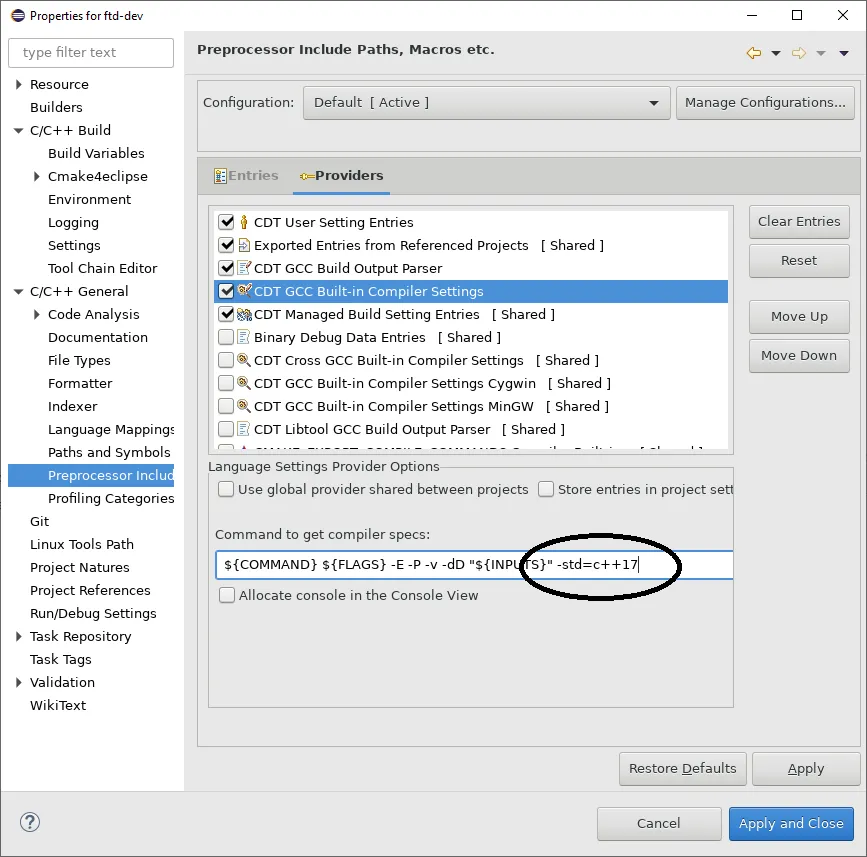Uncheck CDT User Setting Entries checkbox

click(x=226, y=222)
